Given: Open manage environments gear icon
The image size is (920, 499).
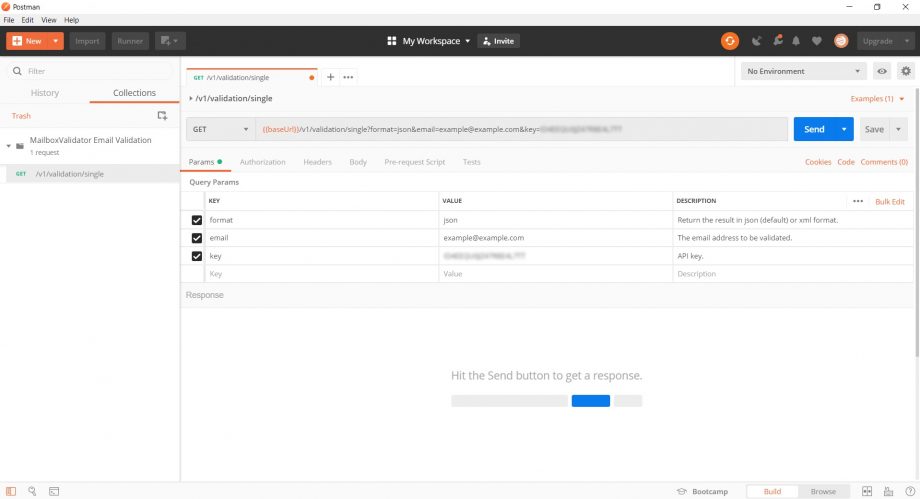Looking at the screenshot, I should tap(906, 71).
